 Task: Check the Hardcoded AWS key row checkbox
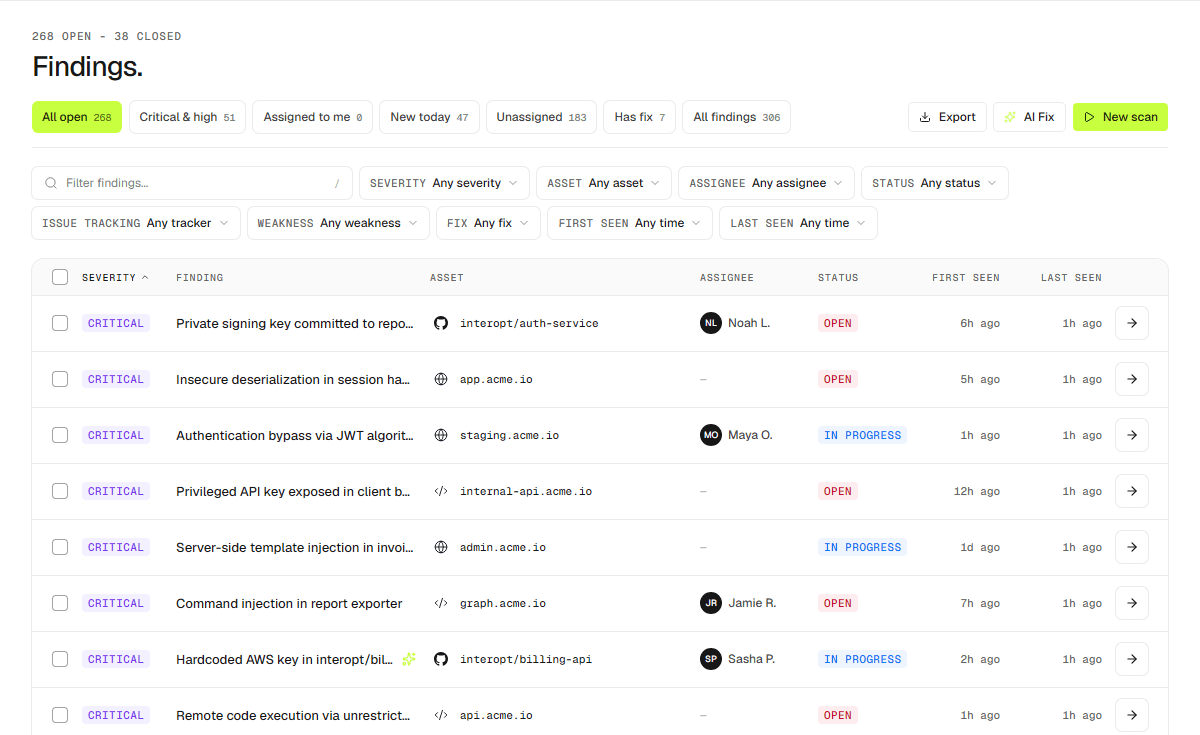[x=60, y=659]
